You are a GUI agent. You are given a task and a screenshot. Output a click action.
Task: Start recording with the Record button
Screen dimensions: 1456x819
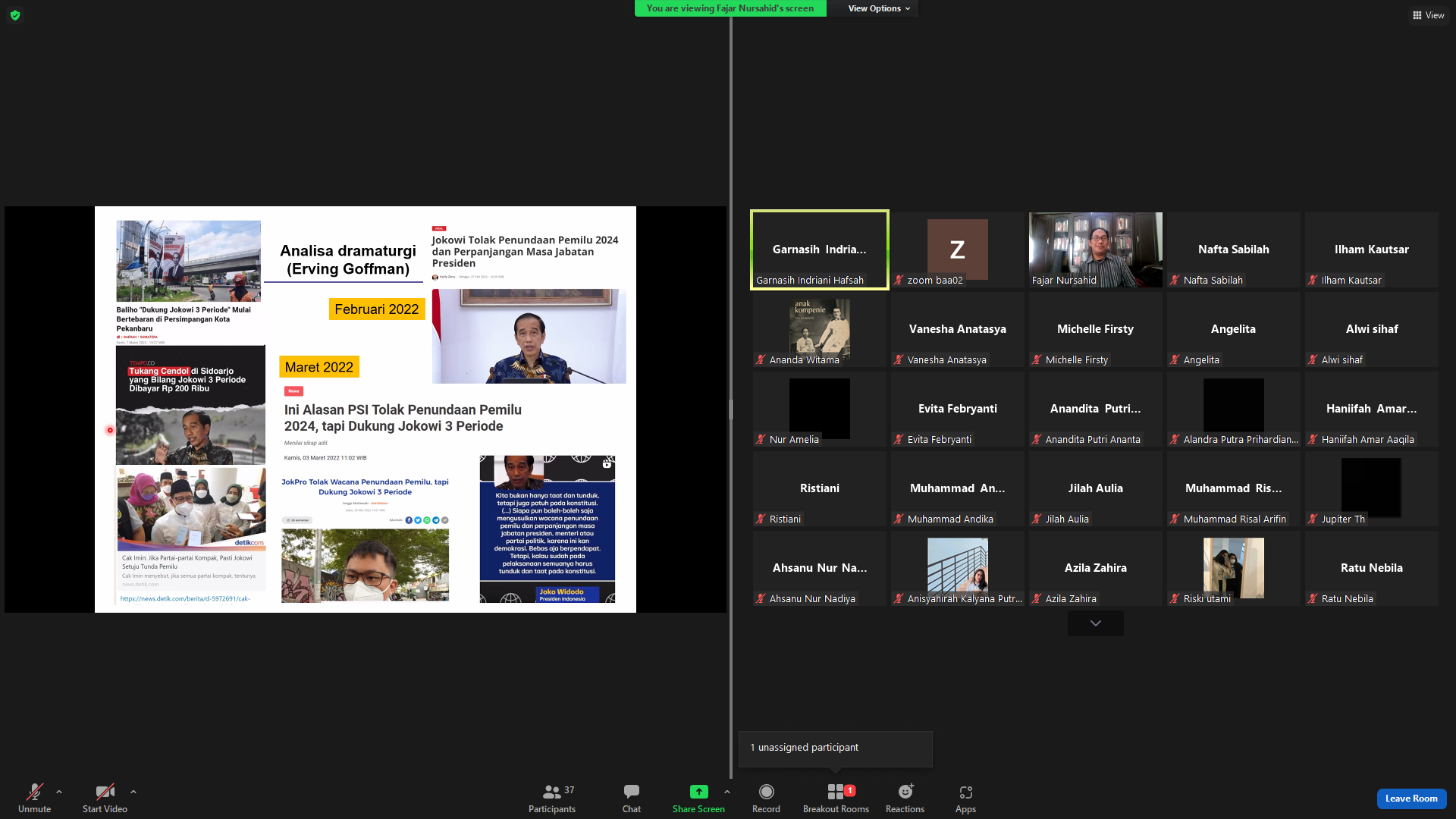click(x=766, y=798)
